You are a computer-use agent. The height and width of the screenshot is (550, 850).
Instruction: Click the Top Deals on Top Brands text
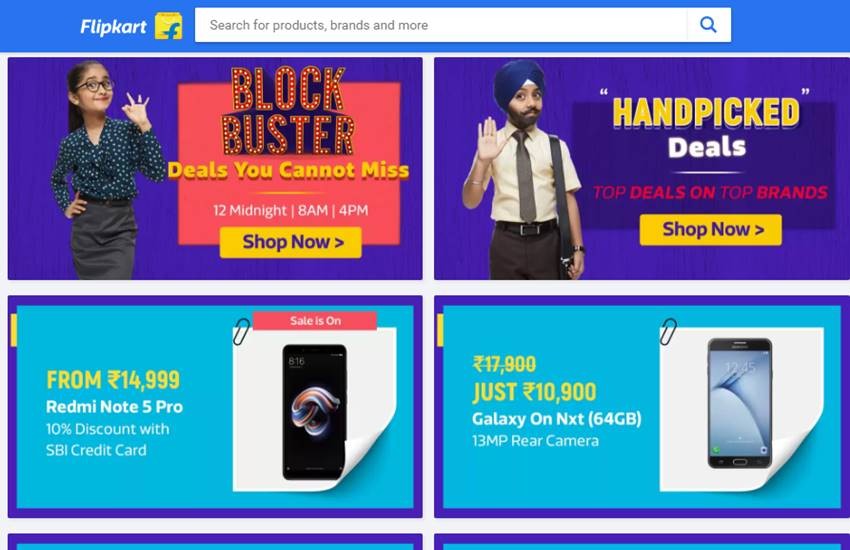(710, 192)
